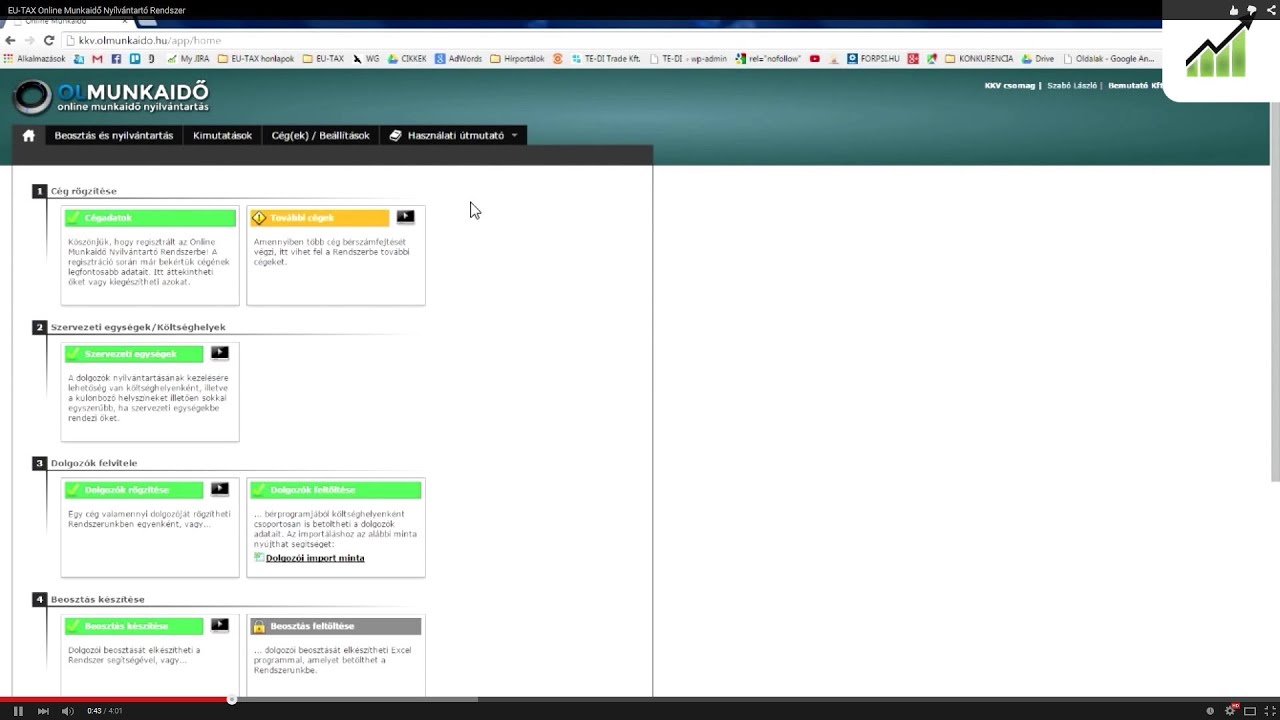Click the video title EU-TAX Online Munkaidő
This screenshot has height=720, width=1280.
96,10
